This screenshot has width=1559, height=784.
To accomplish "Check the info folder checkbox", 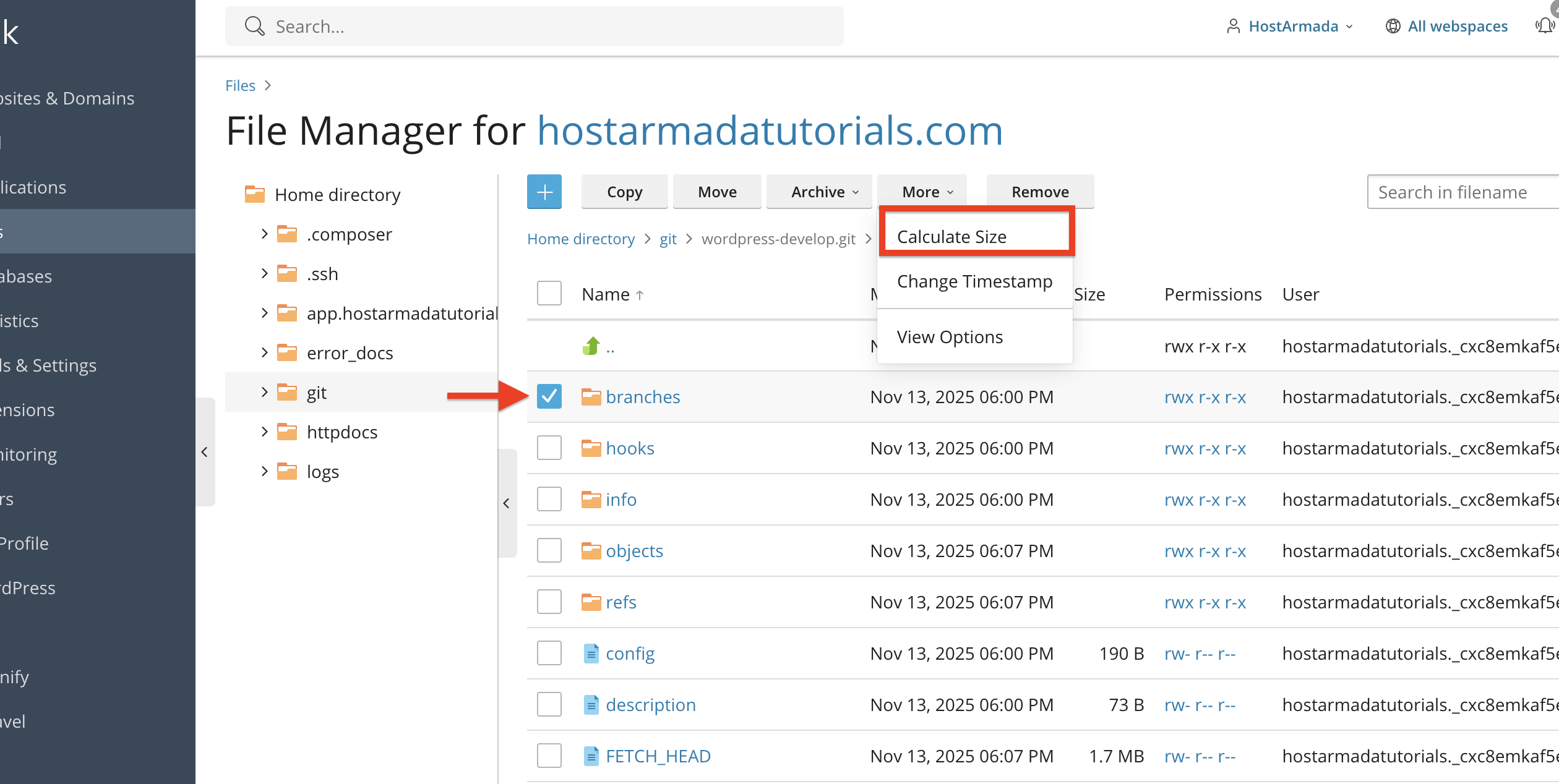I will point(549,500).
